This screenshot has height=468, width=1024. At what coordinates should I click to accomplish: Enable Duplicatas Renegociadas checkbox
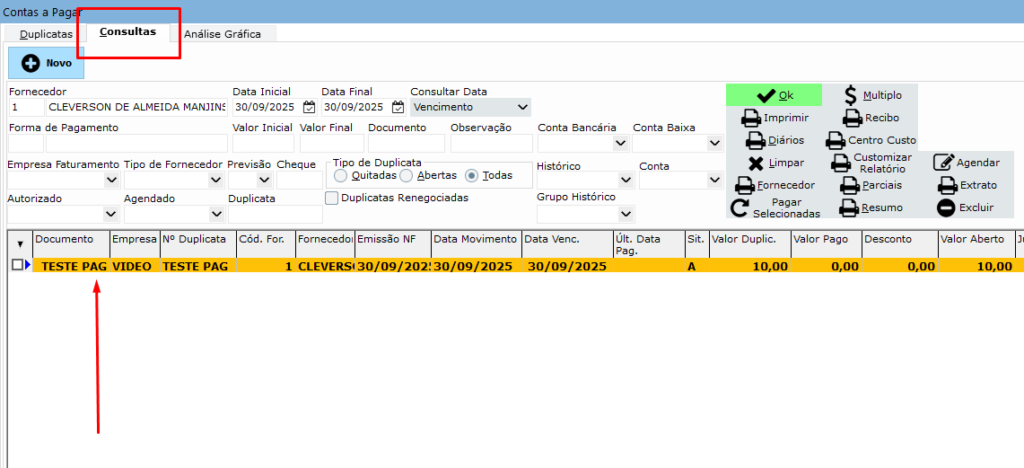pos(331,198)
